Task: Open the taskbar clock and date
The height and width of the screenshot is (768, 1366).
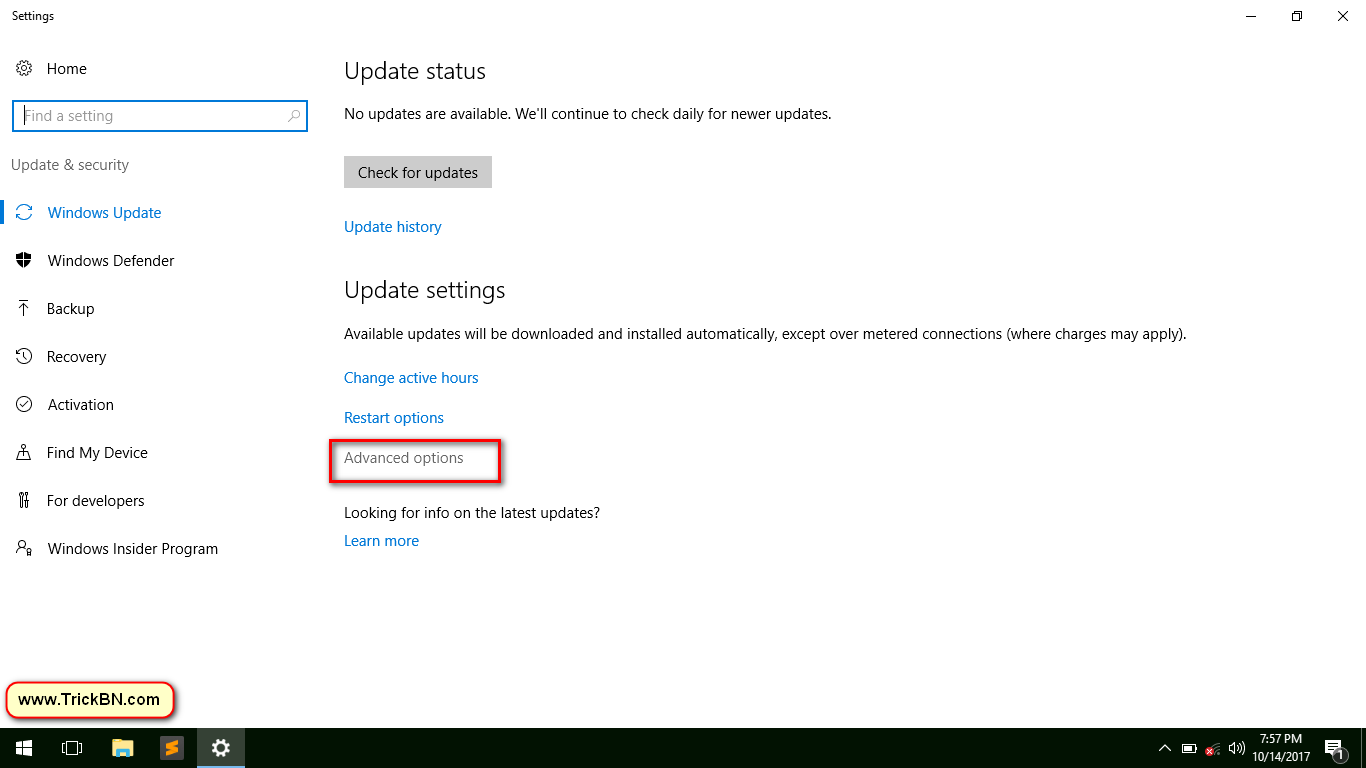Action: click(1280, 748)
